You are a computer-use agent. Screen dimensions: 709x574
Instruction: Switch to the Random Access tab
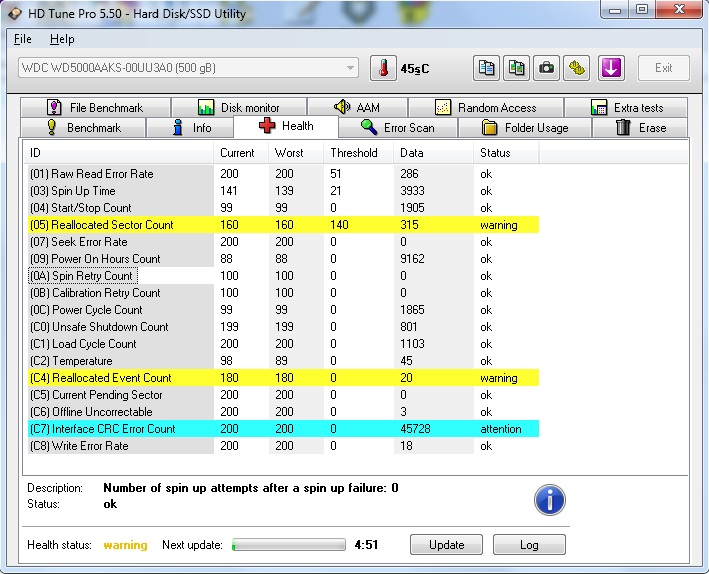pyautogui.click(x=486, y=108)
